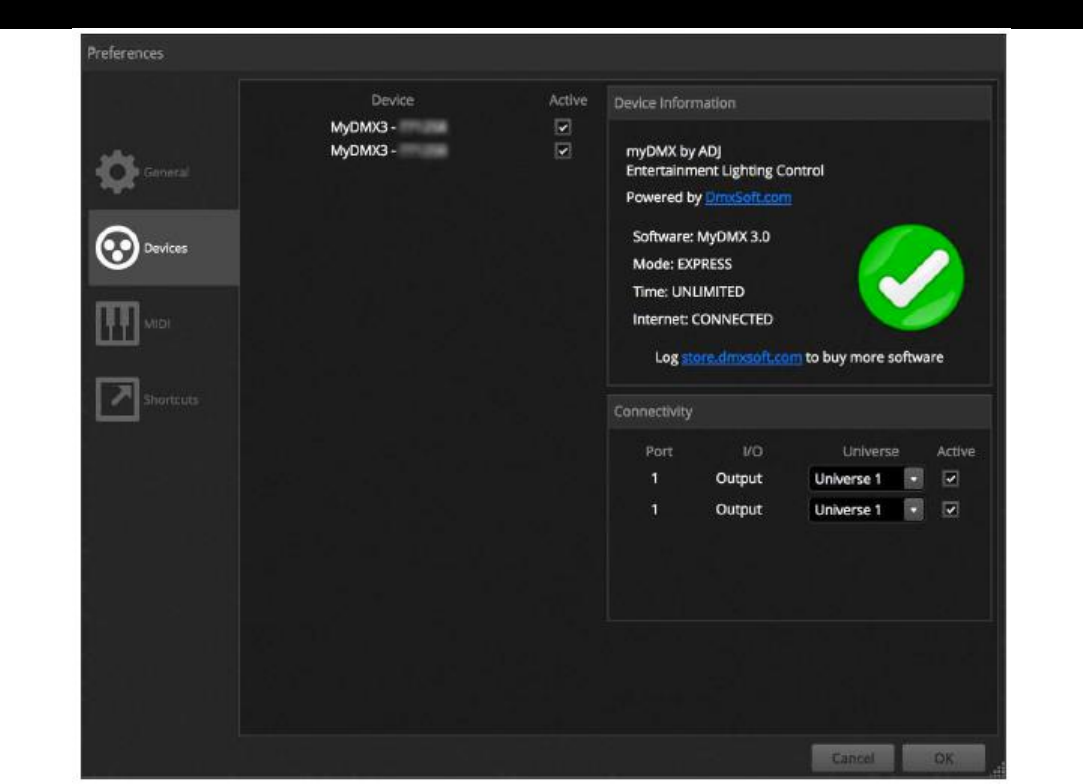This screenshot has width=1083, height=784.
Task: Click the Internet: CONNECTED text
Action: click(x=702, y=320)
